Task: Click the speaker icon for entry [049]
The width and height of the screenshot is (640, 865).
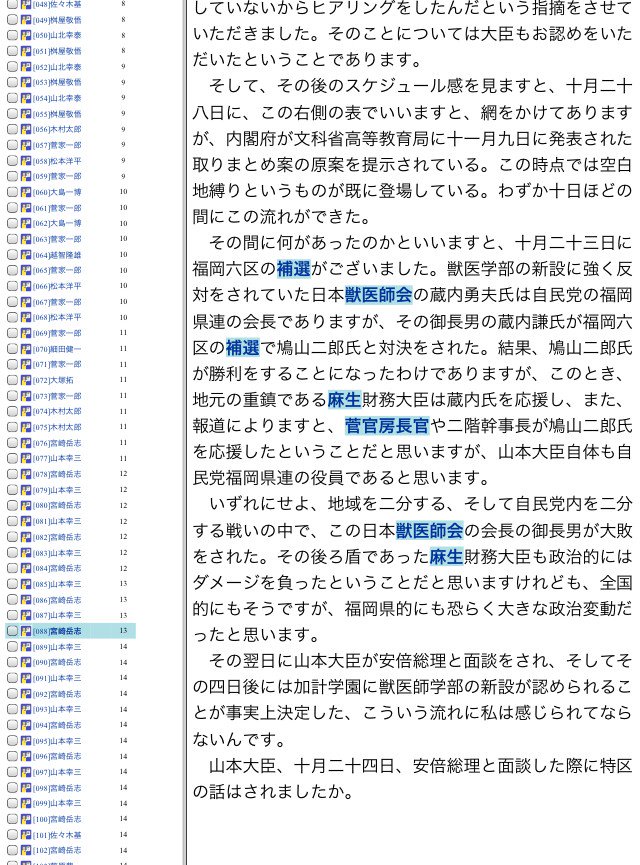Action: click(x=26, y=19)
